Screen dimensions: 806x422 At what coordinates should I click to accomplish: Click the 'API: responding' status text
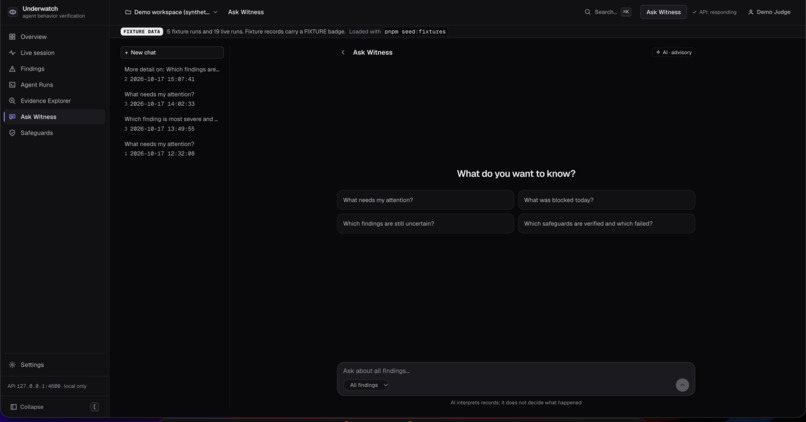pos(718,12)
